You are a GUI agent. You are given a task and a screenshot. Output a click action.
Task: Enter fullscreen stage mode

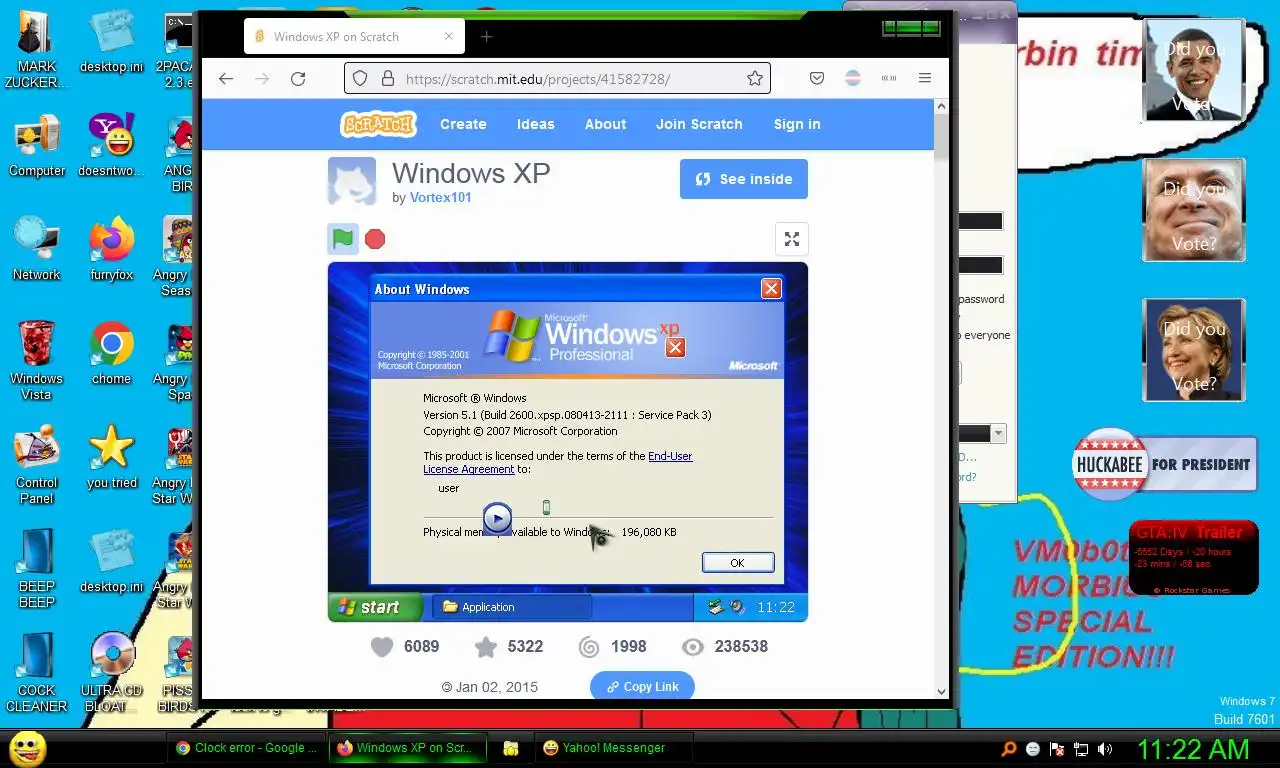click(792, 239)
